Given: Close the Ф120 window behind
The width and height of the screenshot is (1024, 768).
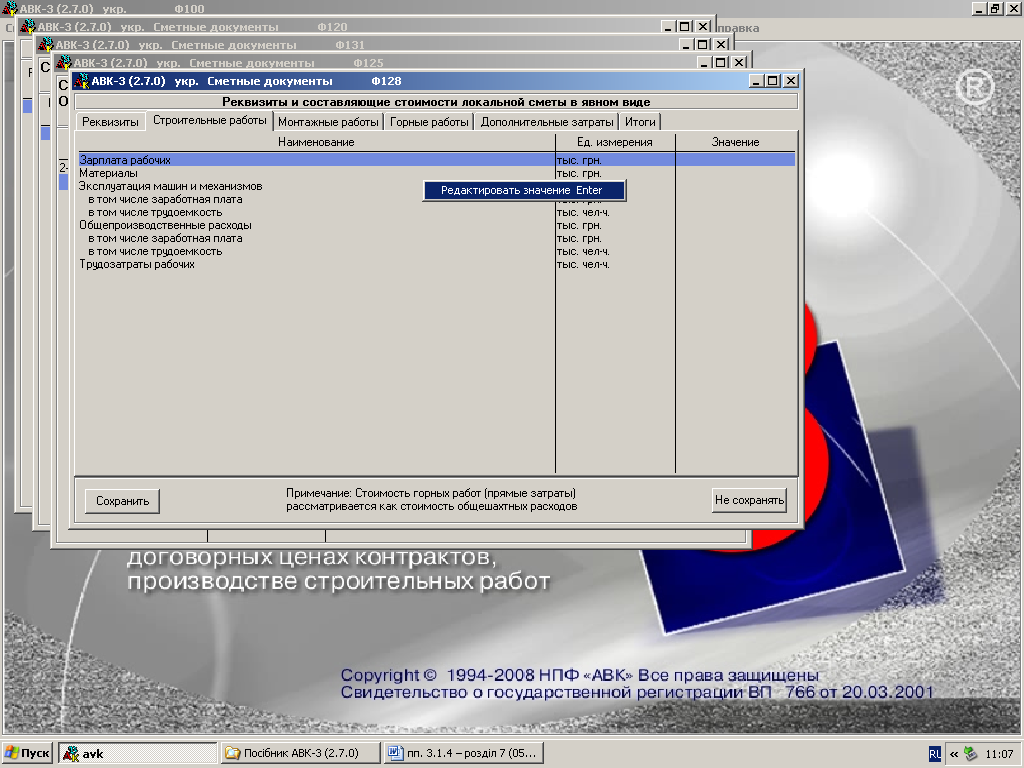Looking at the screenshot, I should point(703,27).
